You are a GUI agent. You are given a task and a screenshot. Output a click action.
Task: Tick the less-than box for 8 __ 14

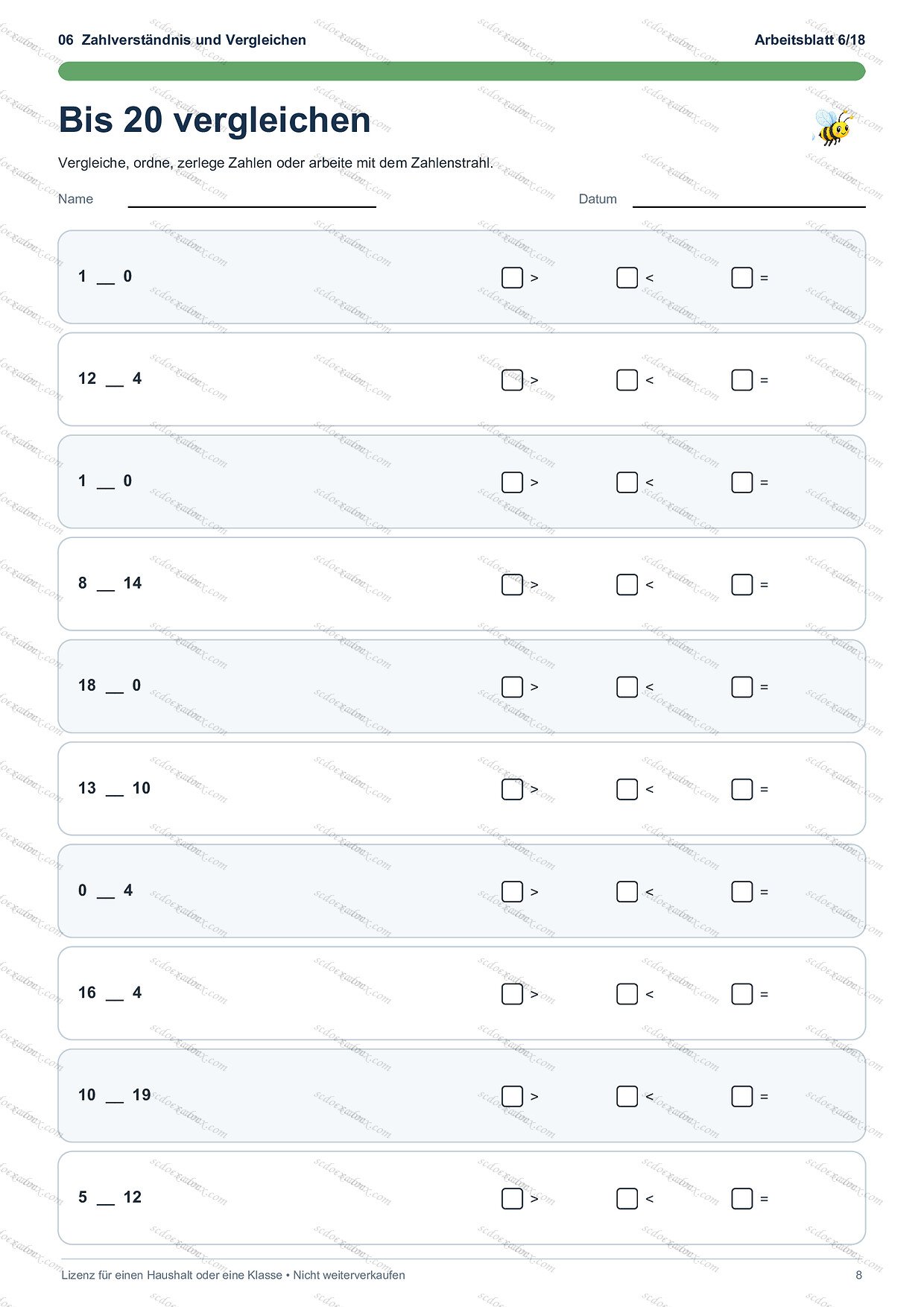tap(627, 585)
